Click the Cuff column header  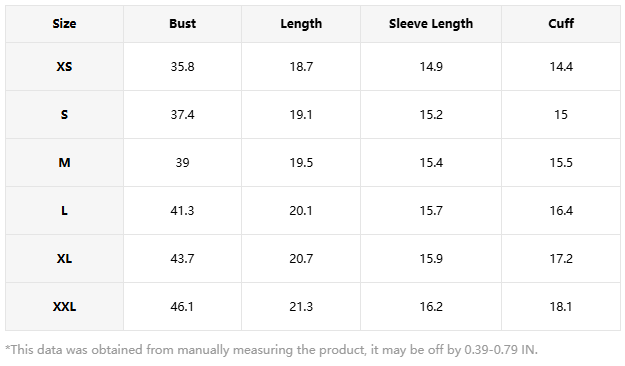561,24
